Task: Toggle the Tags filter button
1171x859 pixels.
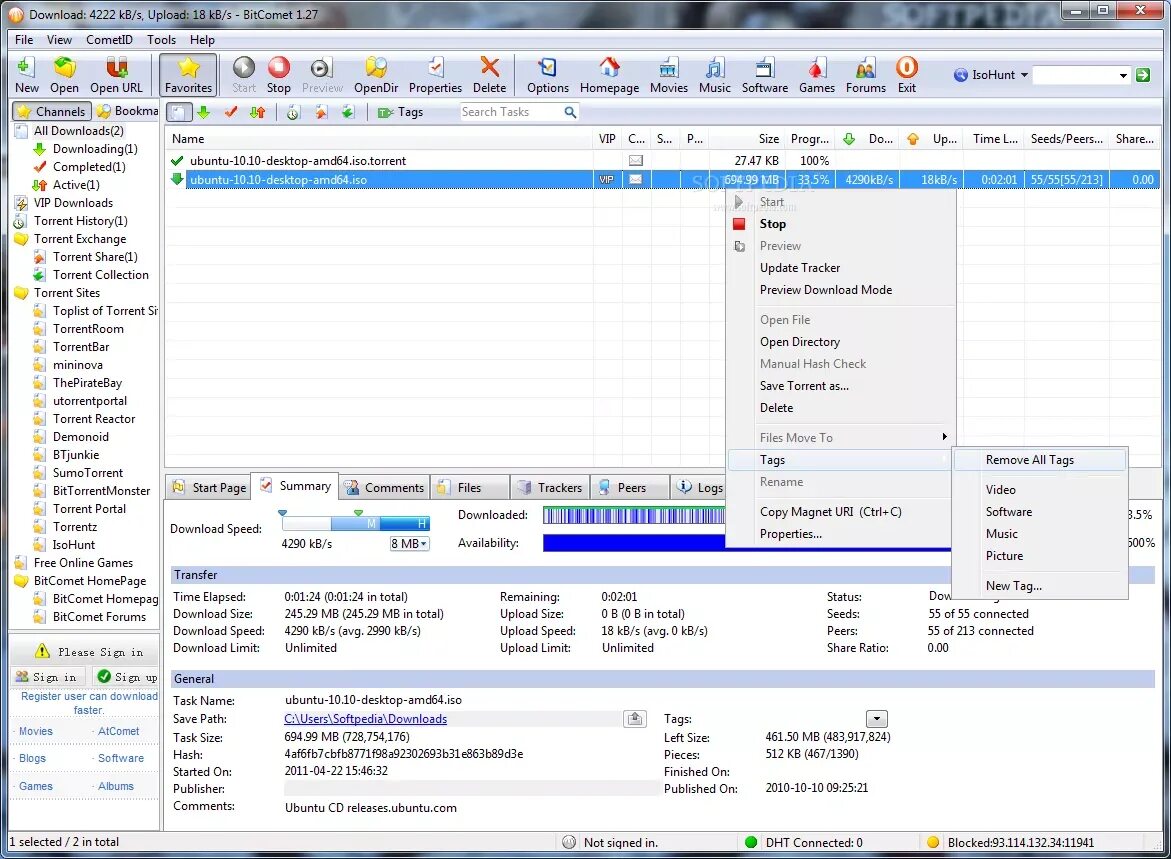Action: (x=401, y=112)
